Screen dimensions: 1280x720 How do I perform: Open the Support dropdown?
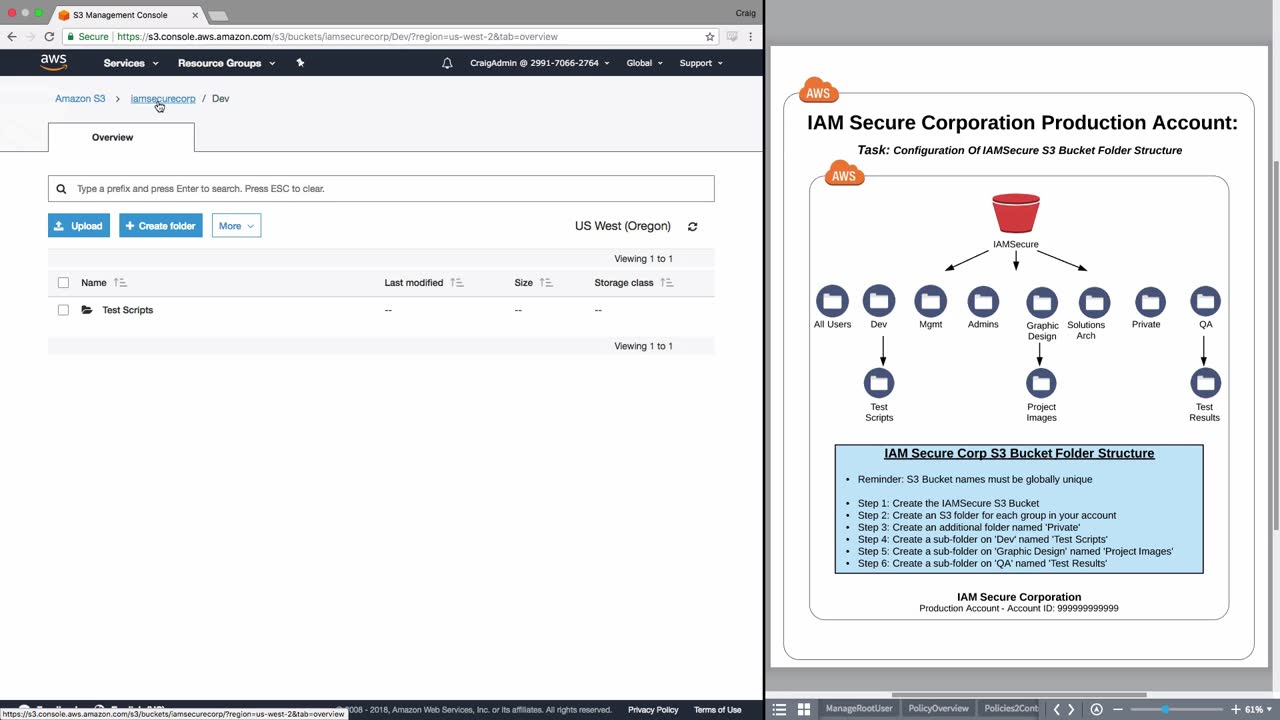tap(701, 63)
